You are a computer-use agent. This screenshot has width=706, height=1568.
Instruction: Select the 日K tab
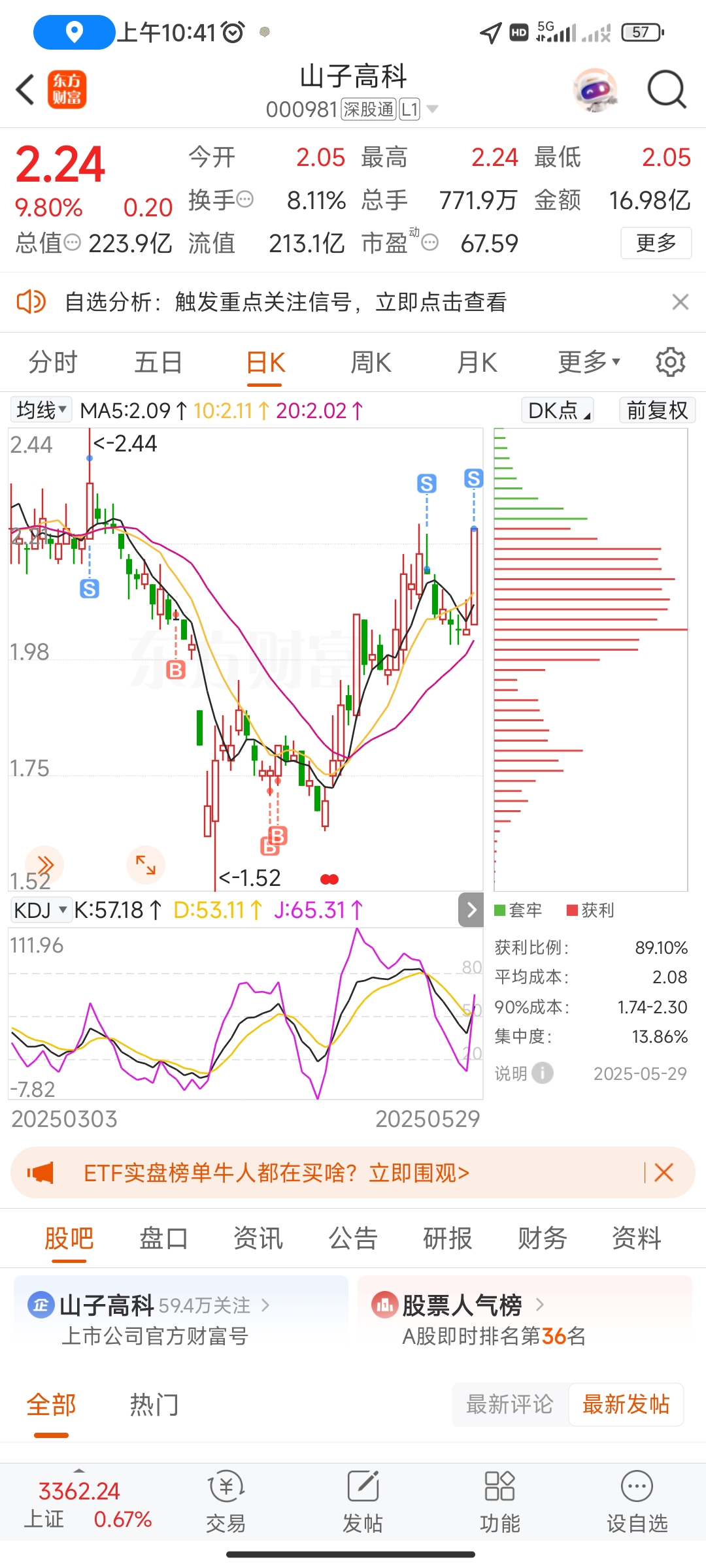click(x=265, y=363)
